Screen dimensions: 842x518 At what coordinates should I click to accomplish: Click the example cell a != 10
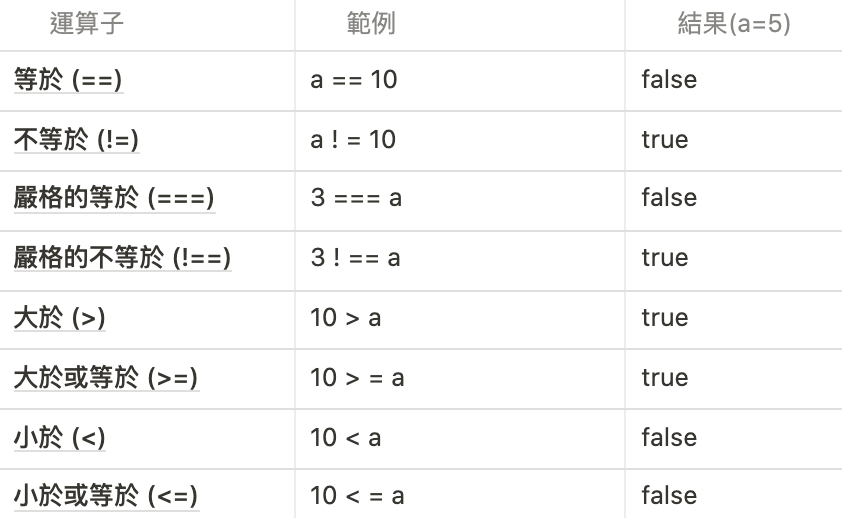point(353,140)
